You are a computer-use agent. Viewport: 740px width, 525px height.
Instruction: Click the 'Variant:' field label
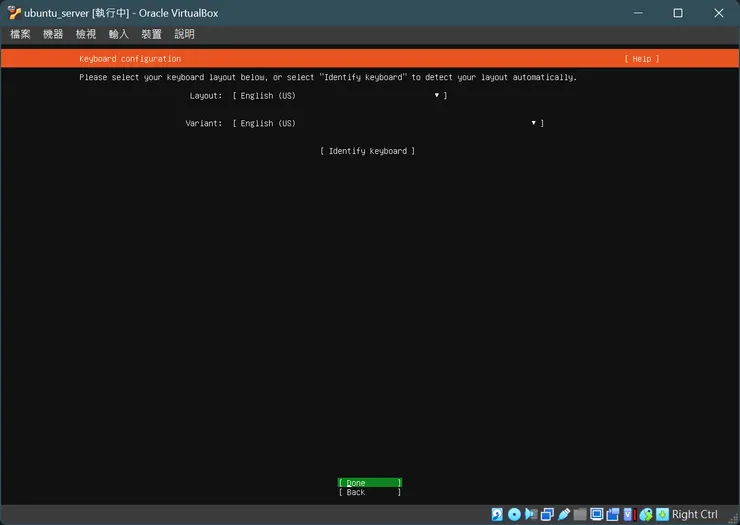click(203, 123)
